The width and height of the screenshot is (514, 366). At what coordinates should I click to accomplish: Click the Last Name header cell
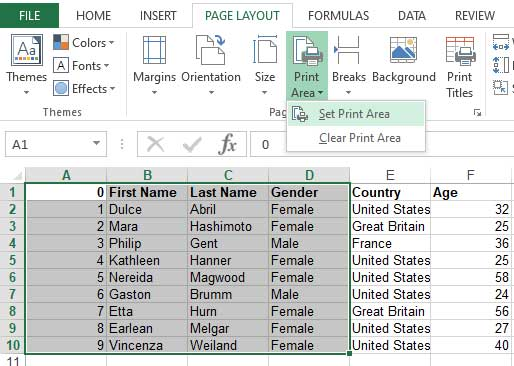(x=228, y=192)
